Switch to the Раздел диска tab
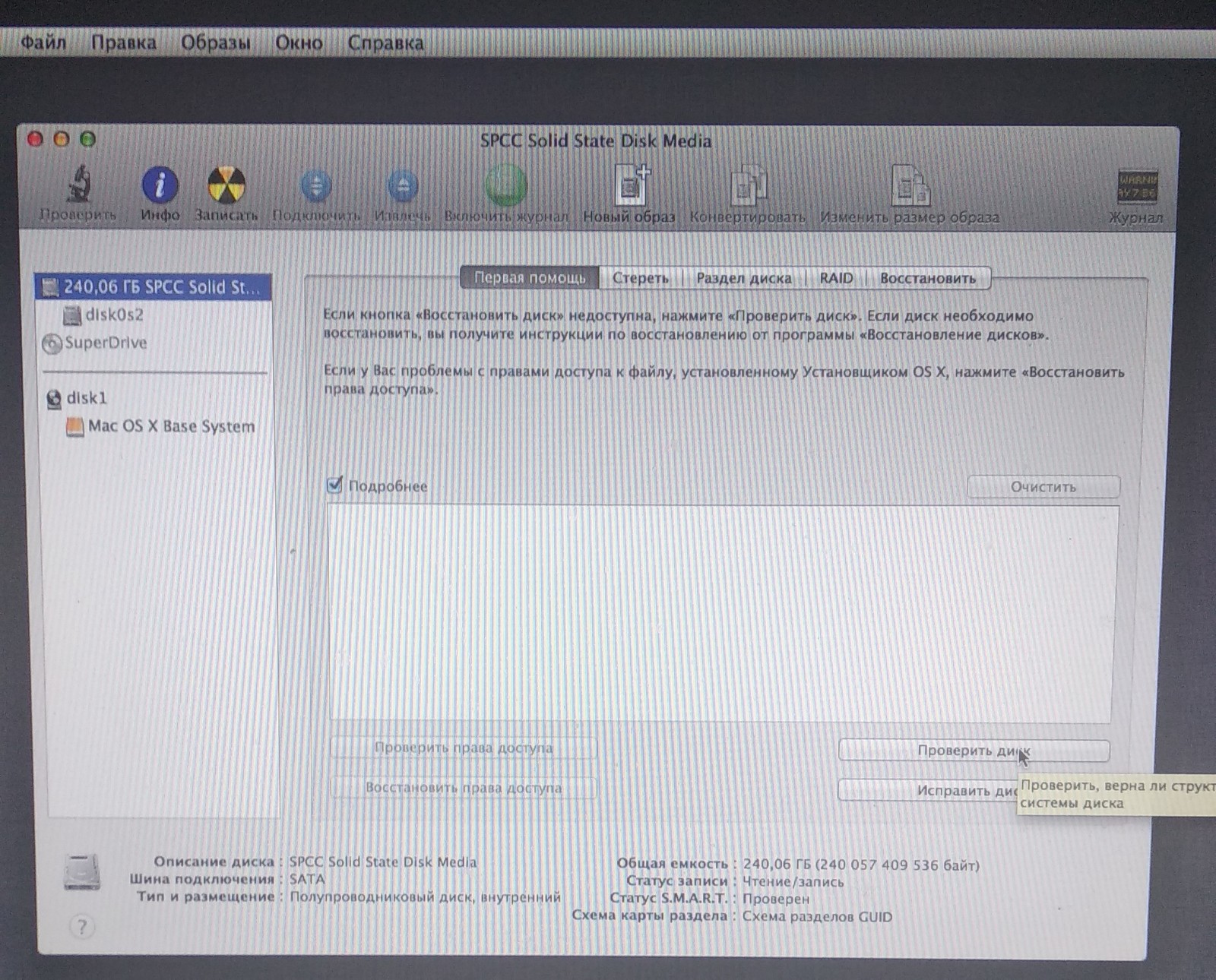The height and width of the screenshot is (980, 1216). [x=744, y=278]
